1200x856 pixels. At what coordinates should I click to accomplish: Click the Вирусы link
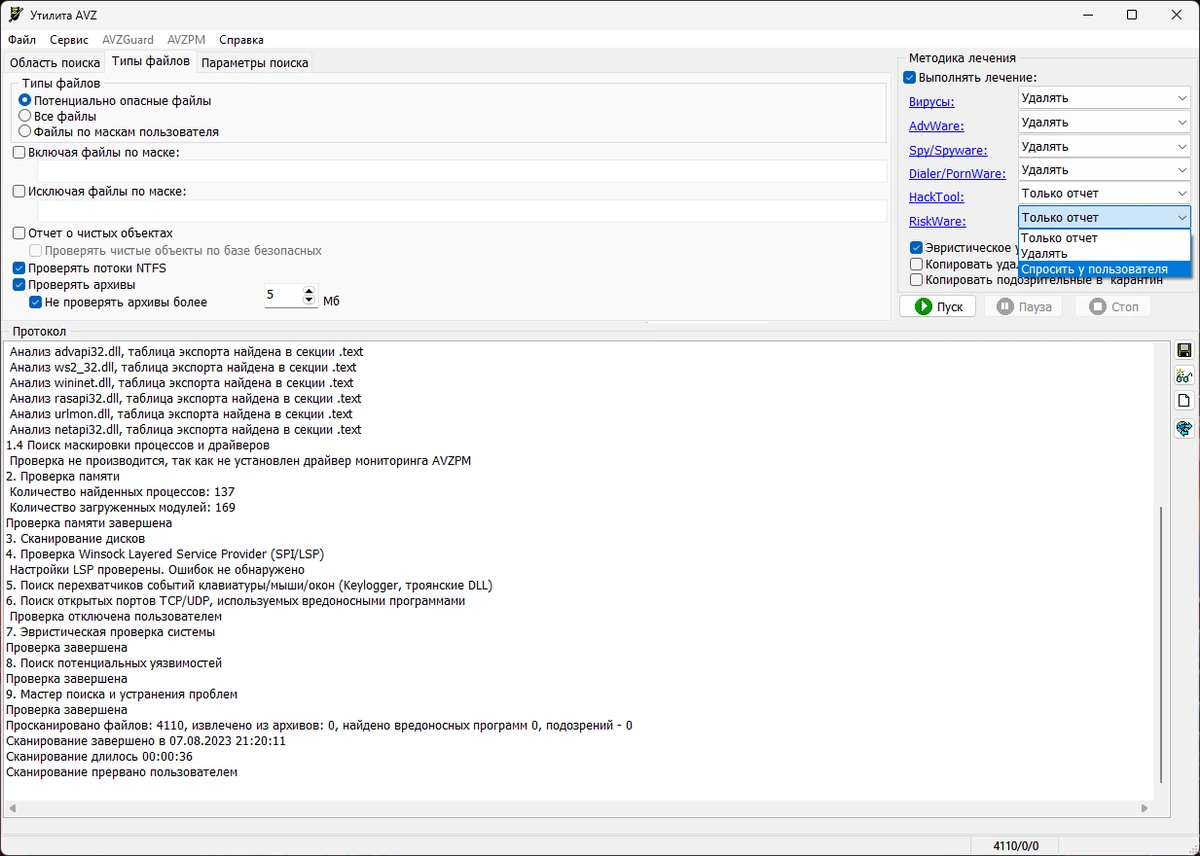[931, 102]
